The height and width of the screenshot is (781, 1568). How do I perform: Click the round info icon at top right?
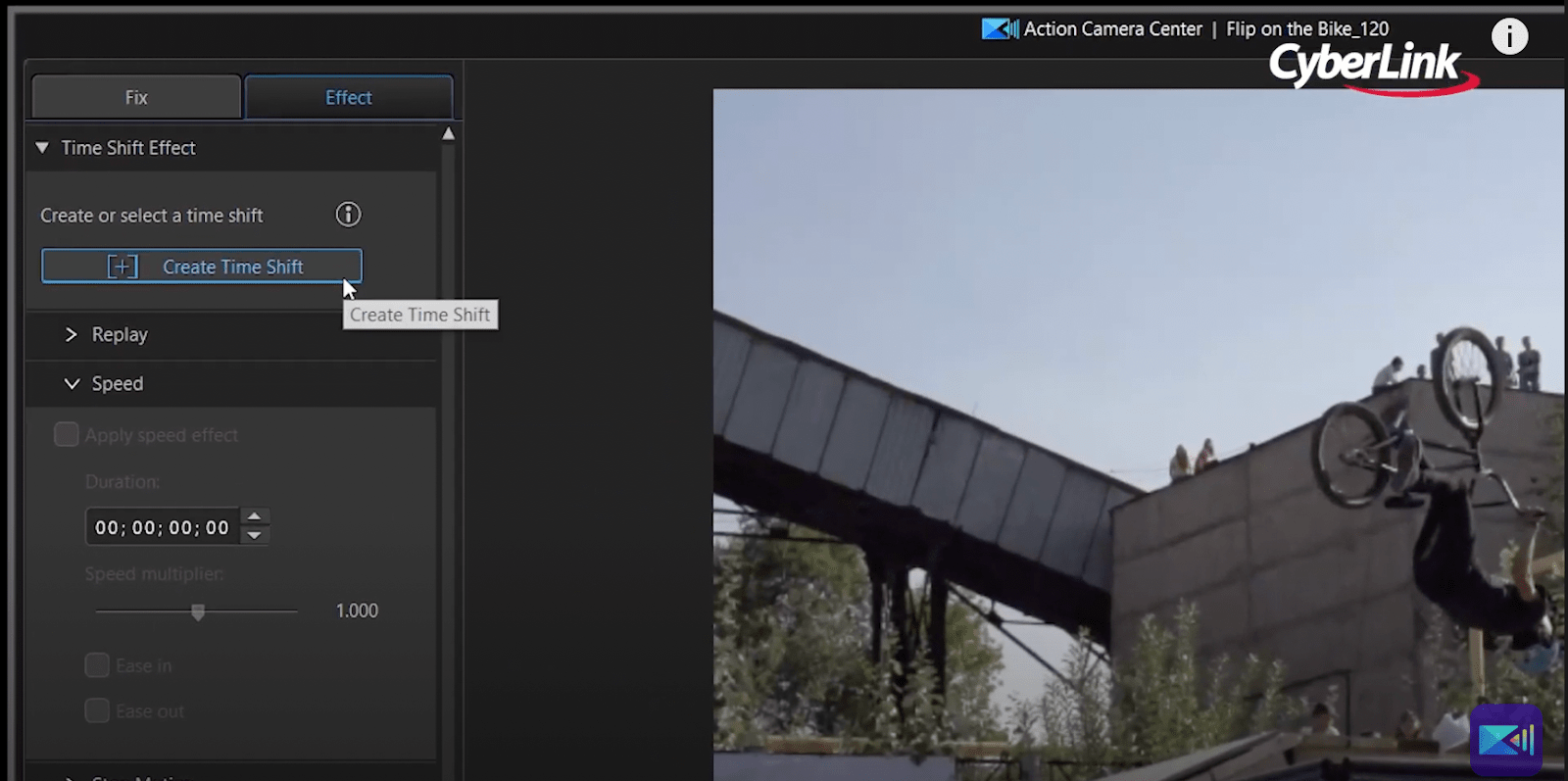1509,37
